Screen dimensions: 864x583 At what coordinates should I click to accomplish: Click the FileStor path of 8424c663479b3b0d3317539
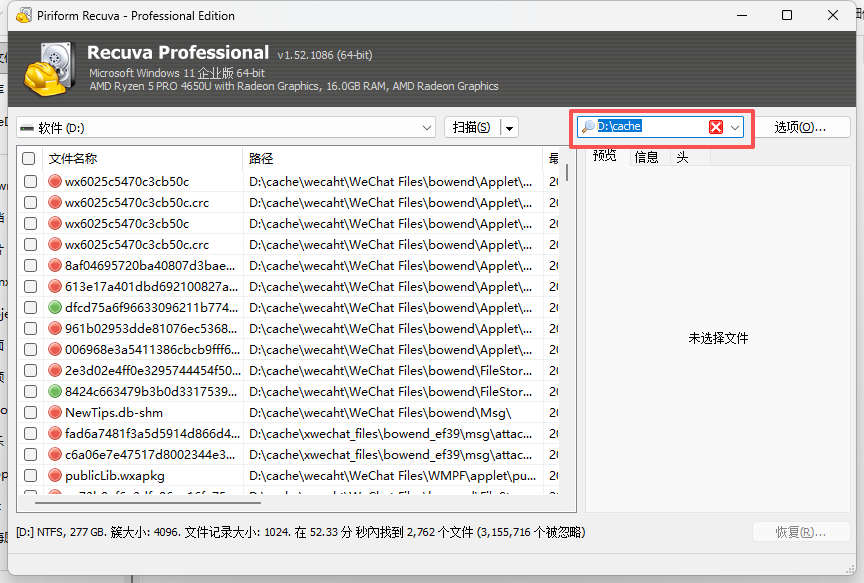391,392
